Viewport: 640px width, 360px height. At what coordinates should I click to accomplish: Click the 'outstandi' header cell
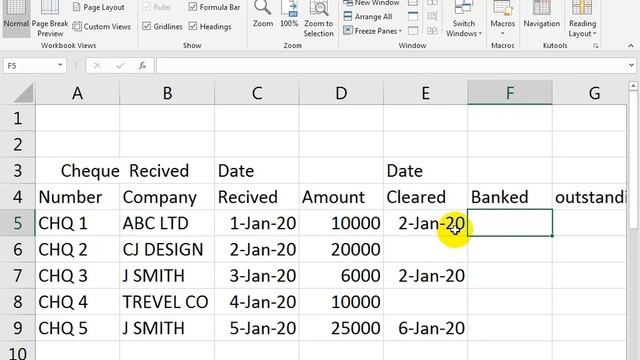[590, 197]
